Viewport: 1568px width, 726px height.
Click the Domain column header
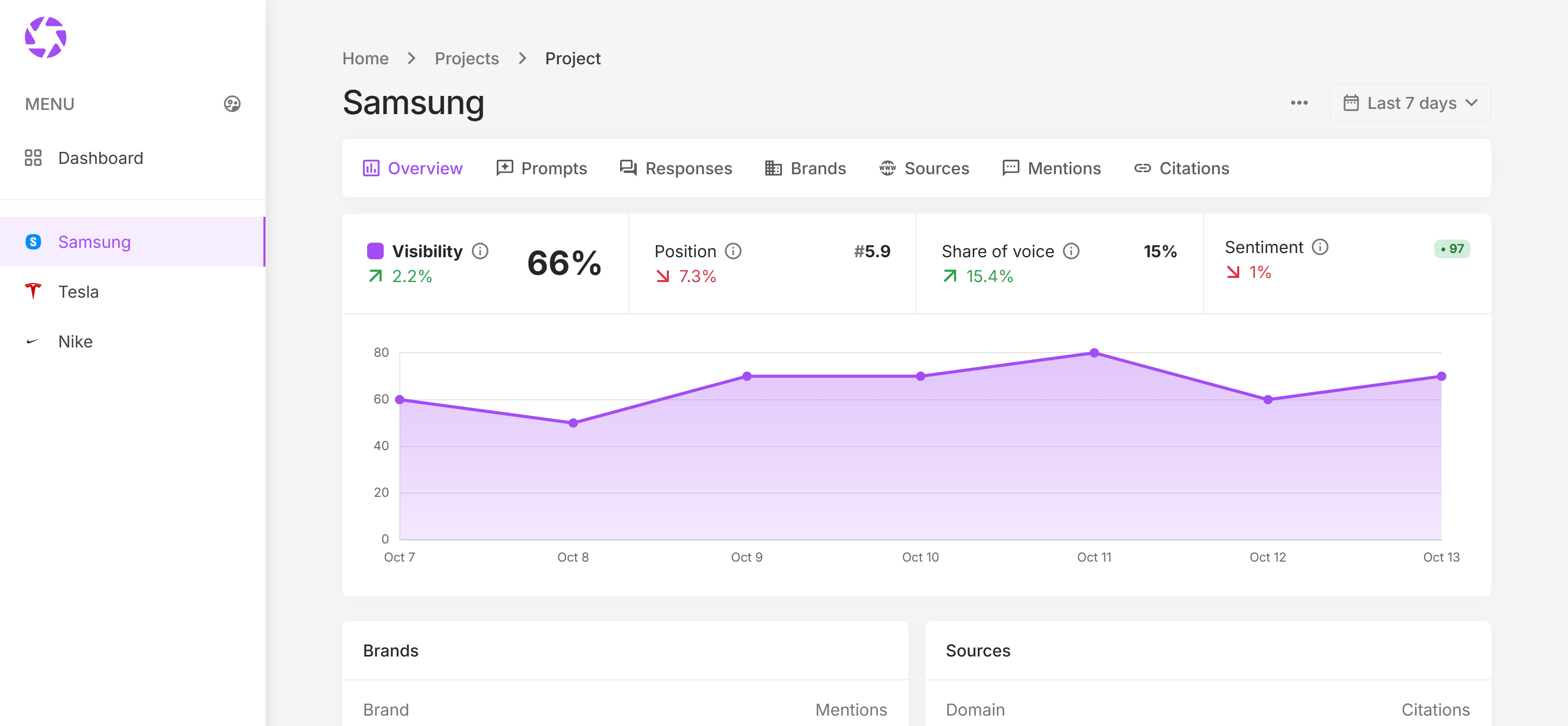coord(975,709)
